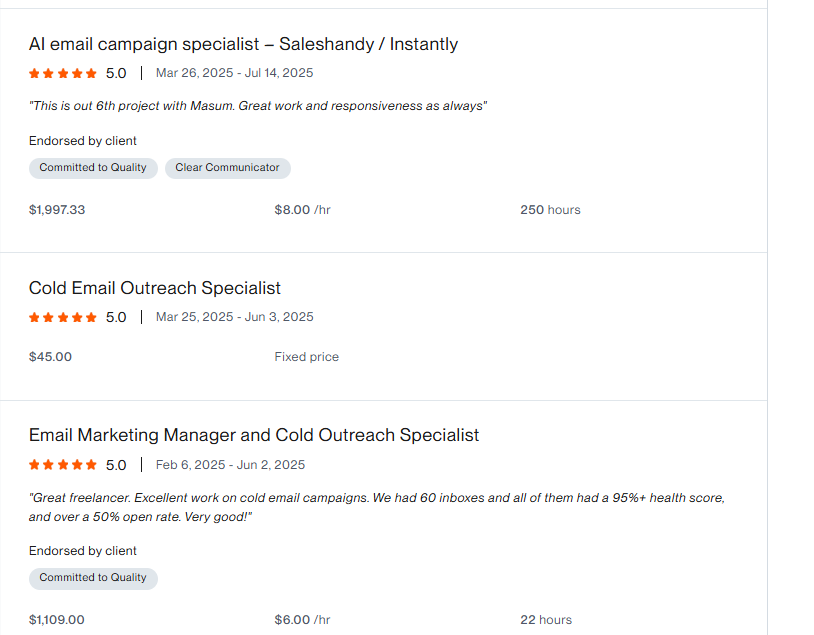
Task: Click the $1,997.33 earnings amount
Action: point(57,210)
